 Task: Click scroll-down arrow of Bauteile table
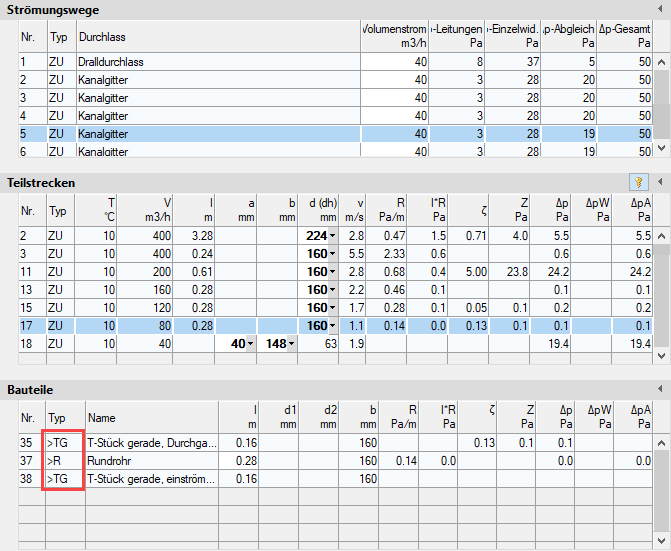pyautogui.click(x=662, y=540)
